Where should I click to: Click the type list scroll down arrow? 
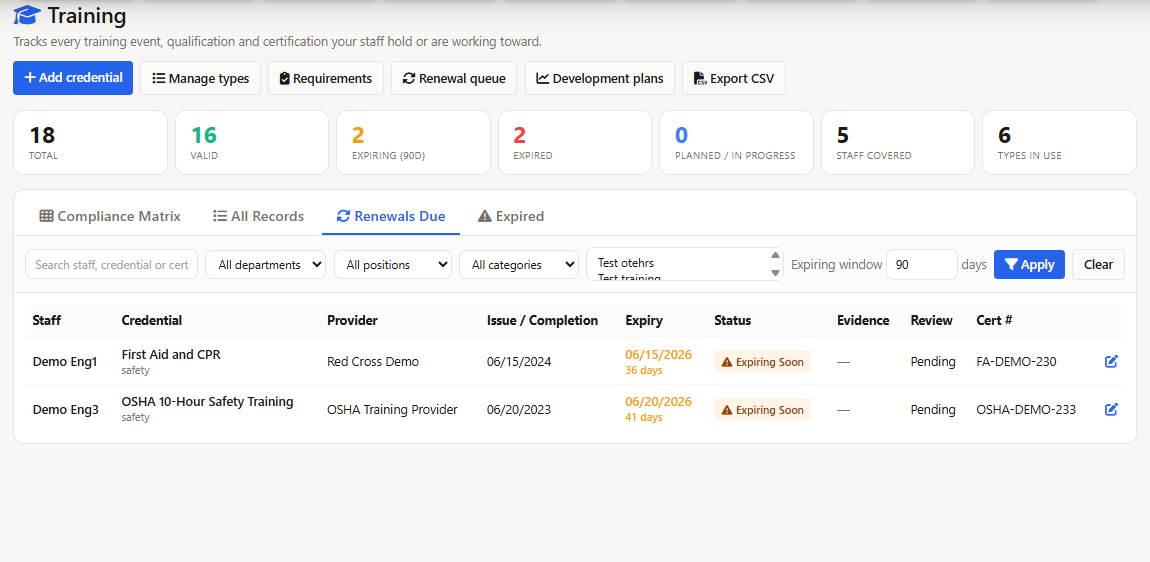click(775, 273)
